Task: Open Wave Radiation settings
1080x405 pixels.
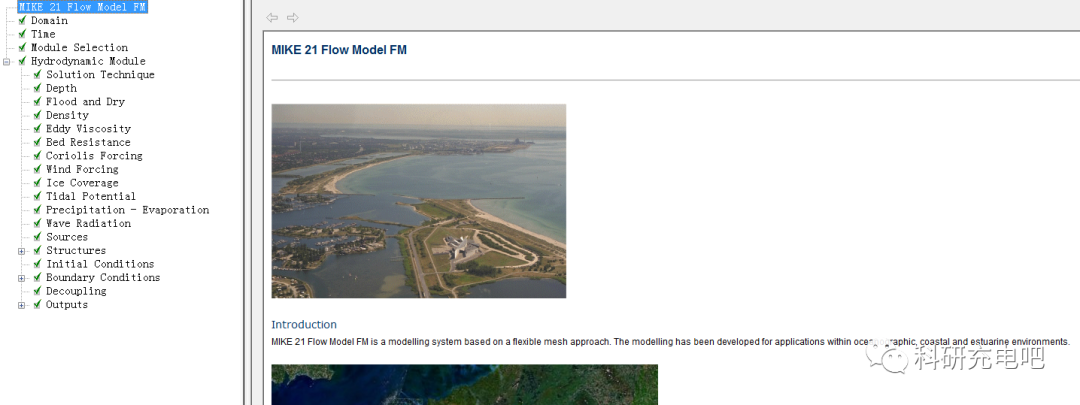Action: point(88,223)
